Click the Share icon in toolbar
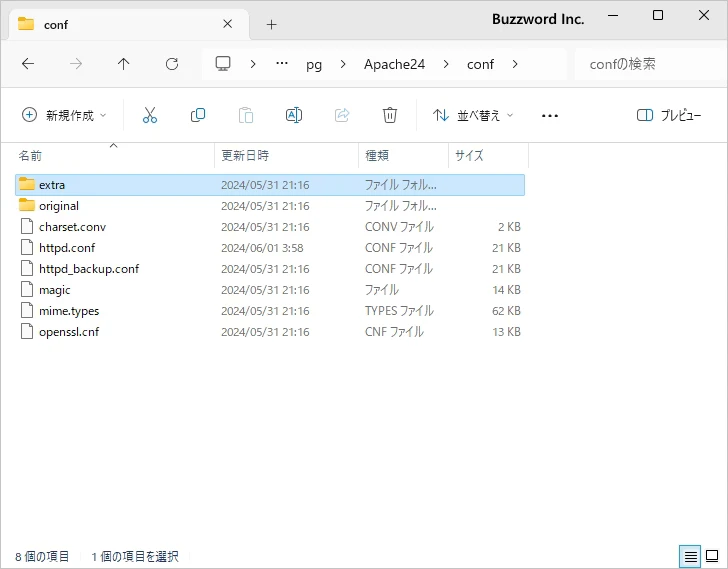 [x=342, y=115]
